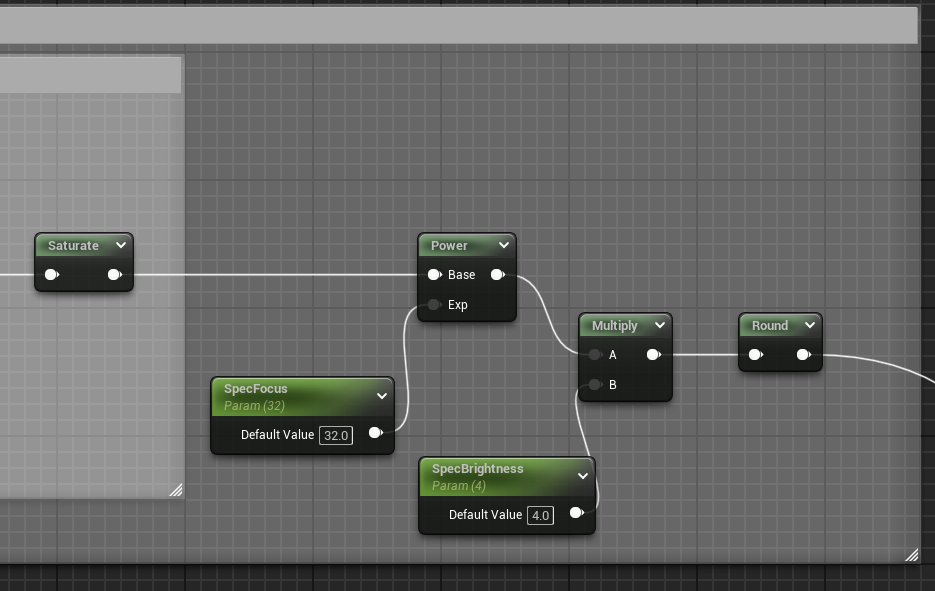
Task: Edit the SpecFocus default value 32.0
Action: (336, 435)
